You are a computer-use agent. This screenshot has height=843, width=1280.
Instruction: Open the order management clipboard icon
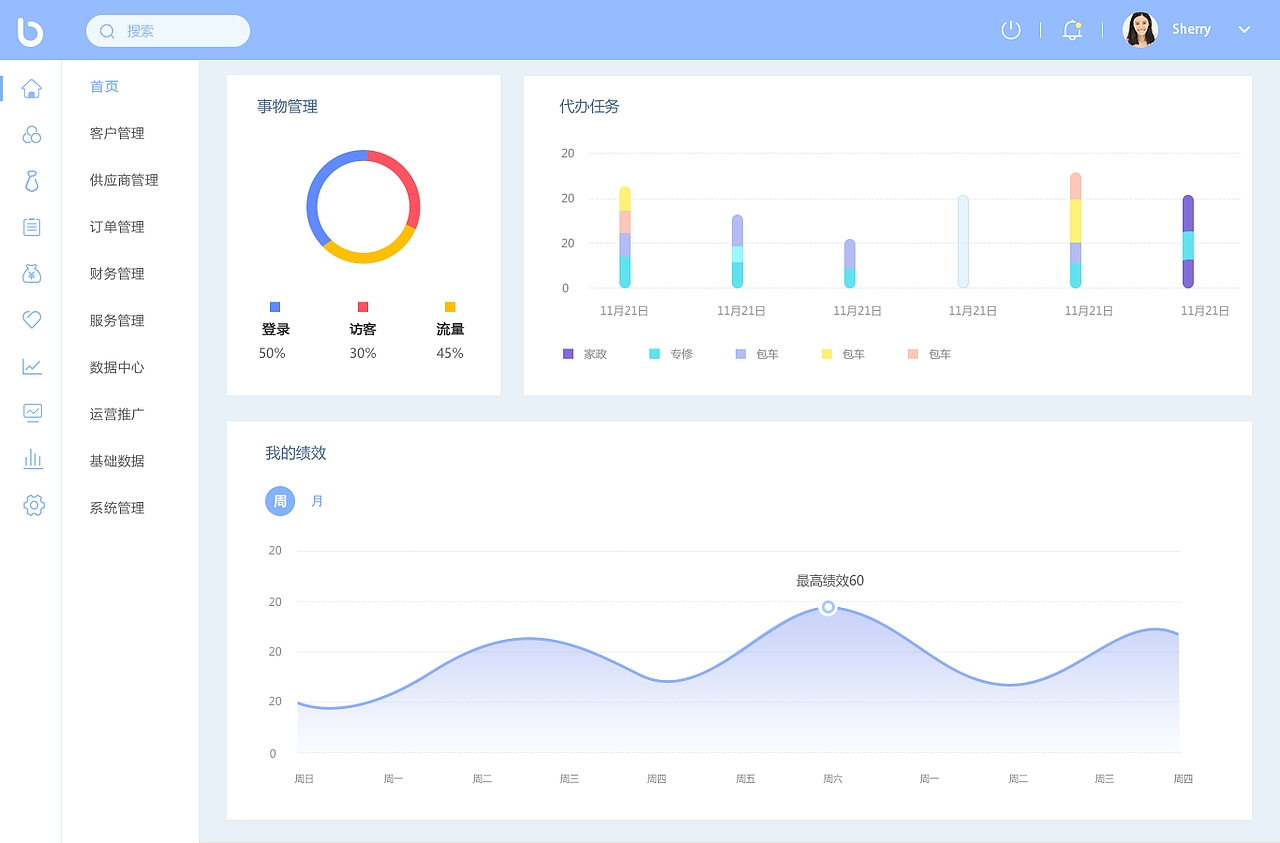32,227
